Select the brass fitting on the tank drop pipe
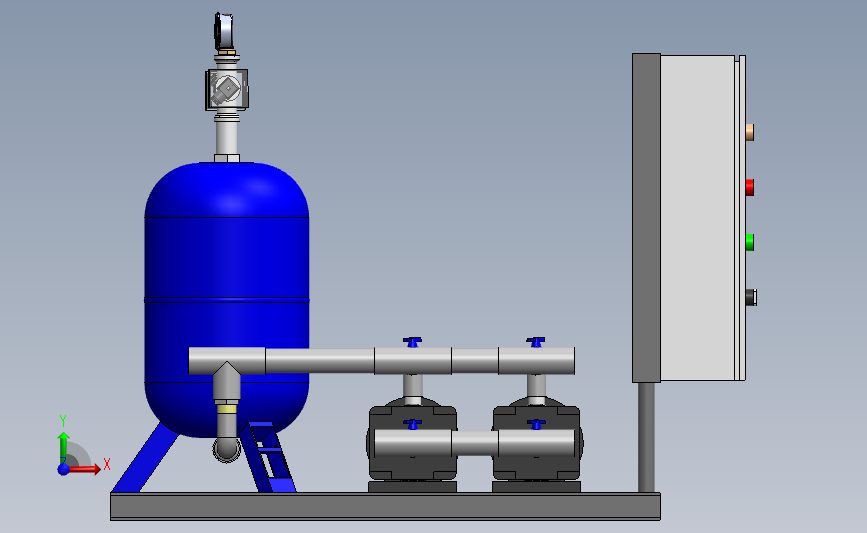The height and width of the screenshot is (533, 867). (227, 409)
